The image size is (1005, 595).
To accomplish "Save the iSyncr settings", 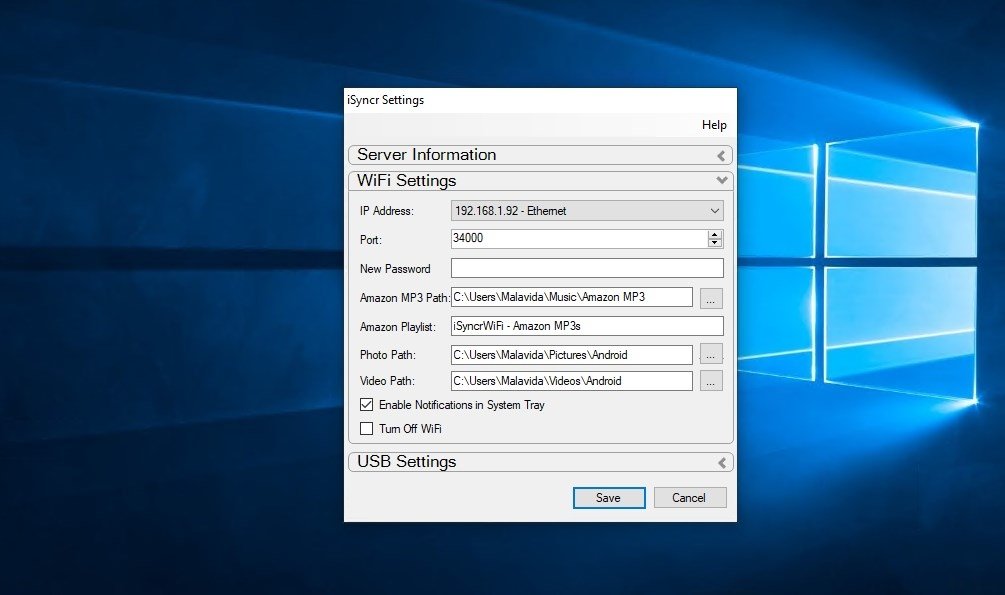I will pos(609,498).
